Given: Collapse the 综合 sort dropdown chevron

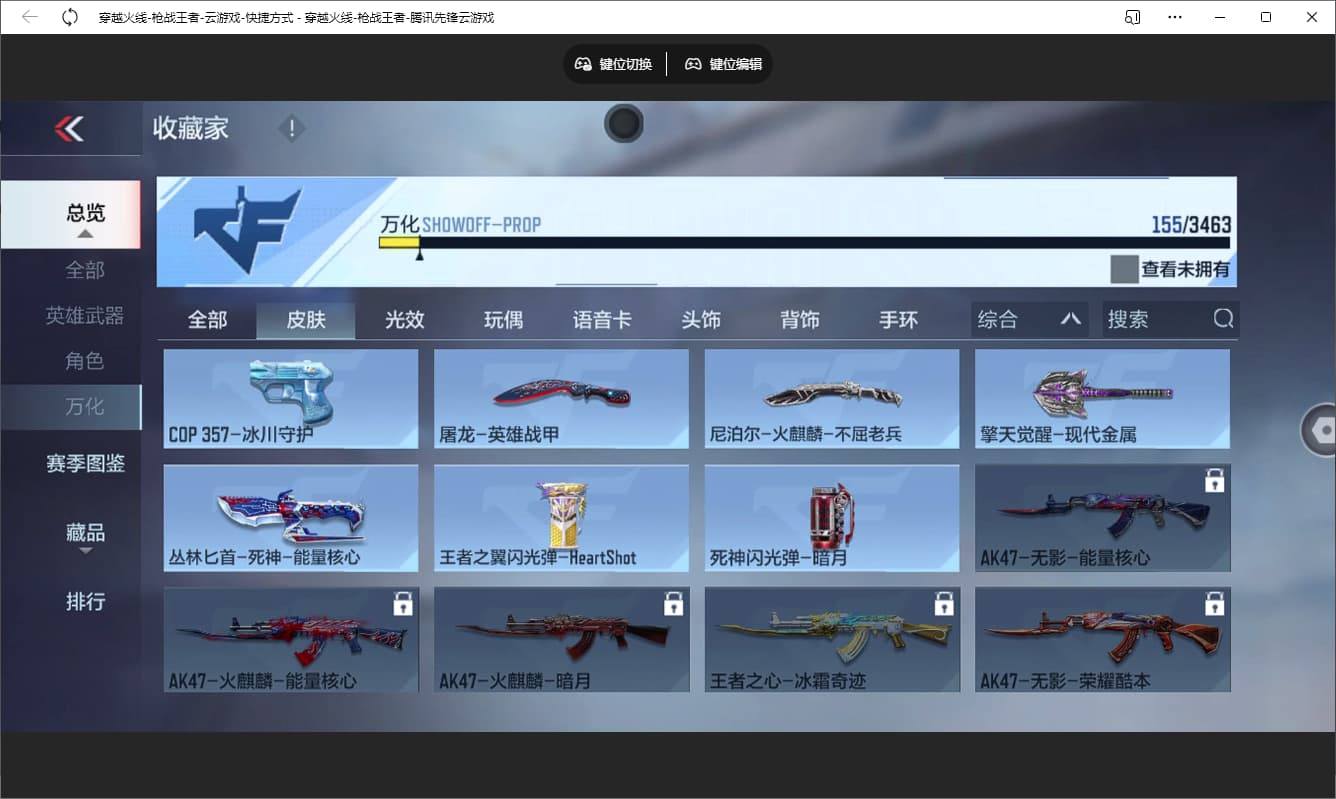Looking at the screenshot, I should point(1072,318).
